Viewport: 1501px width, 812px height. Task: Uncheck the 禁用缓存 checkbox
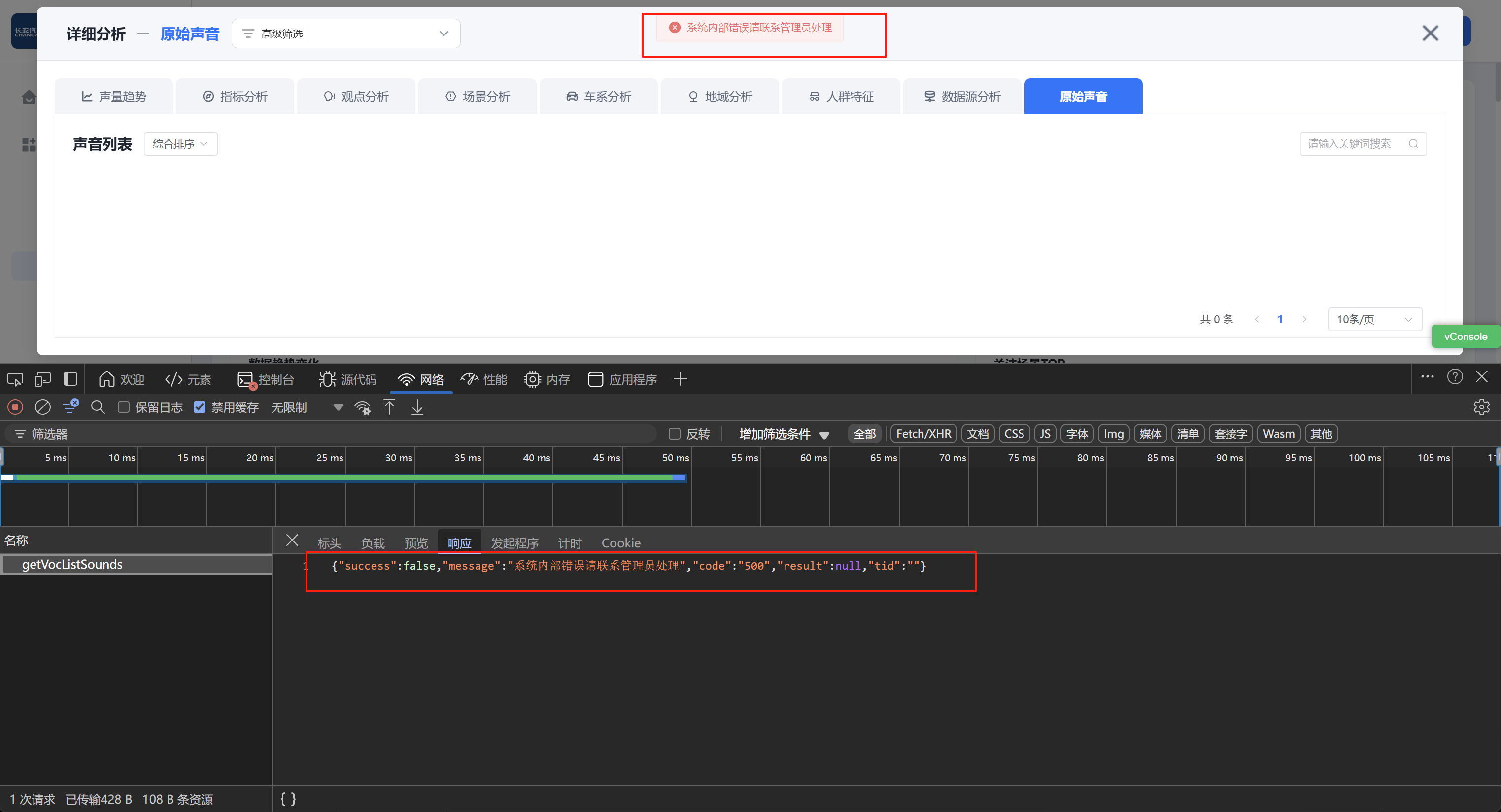coord(200,407)
